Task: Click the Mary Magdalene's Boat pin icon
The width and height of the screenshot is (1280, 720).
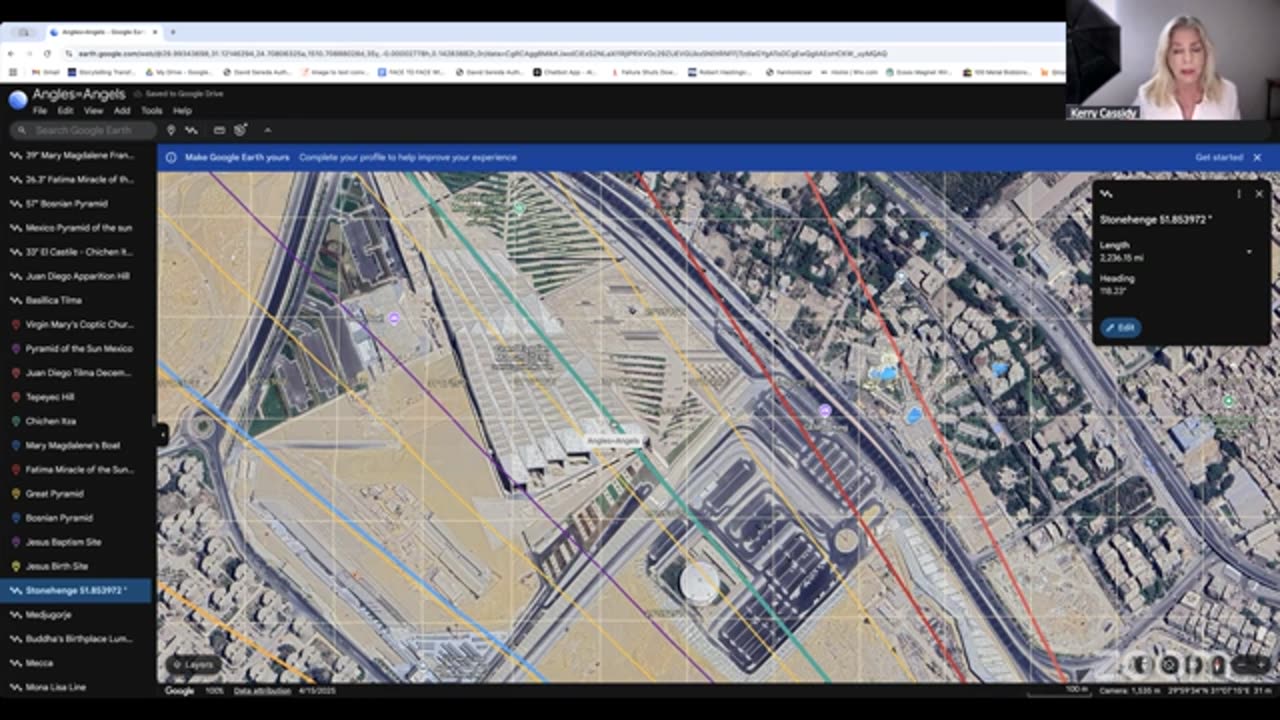Action: tap(15, 445)
